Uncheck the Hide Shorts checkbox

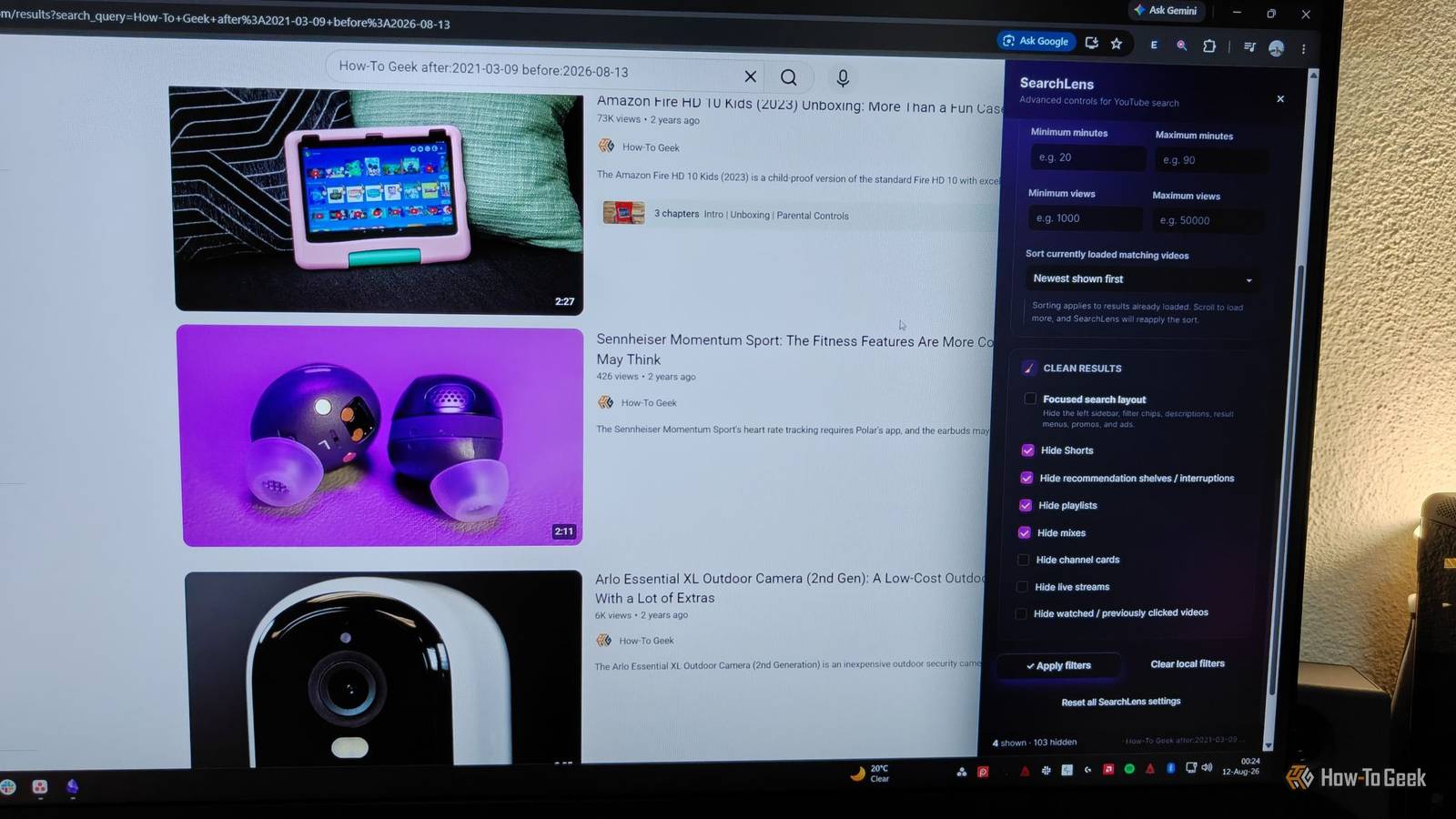pos(1027,450)
